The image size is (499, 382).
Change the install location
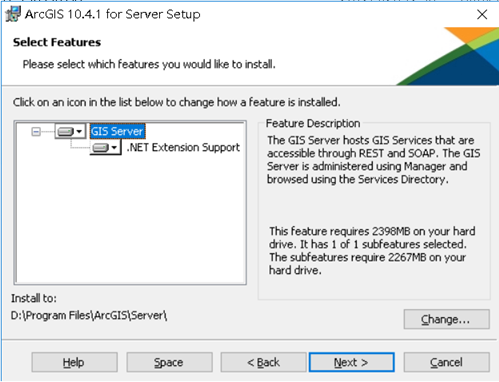447,319
